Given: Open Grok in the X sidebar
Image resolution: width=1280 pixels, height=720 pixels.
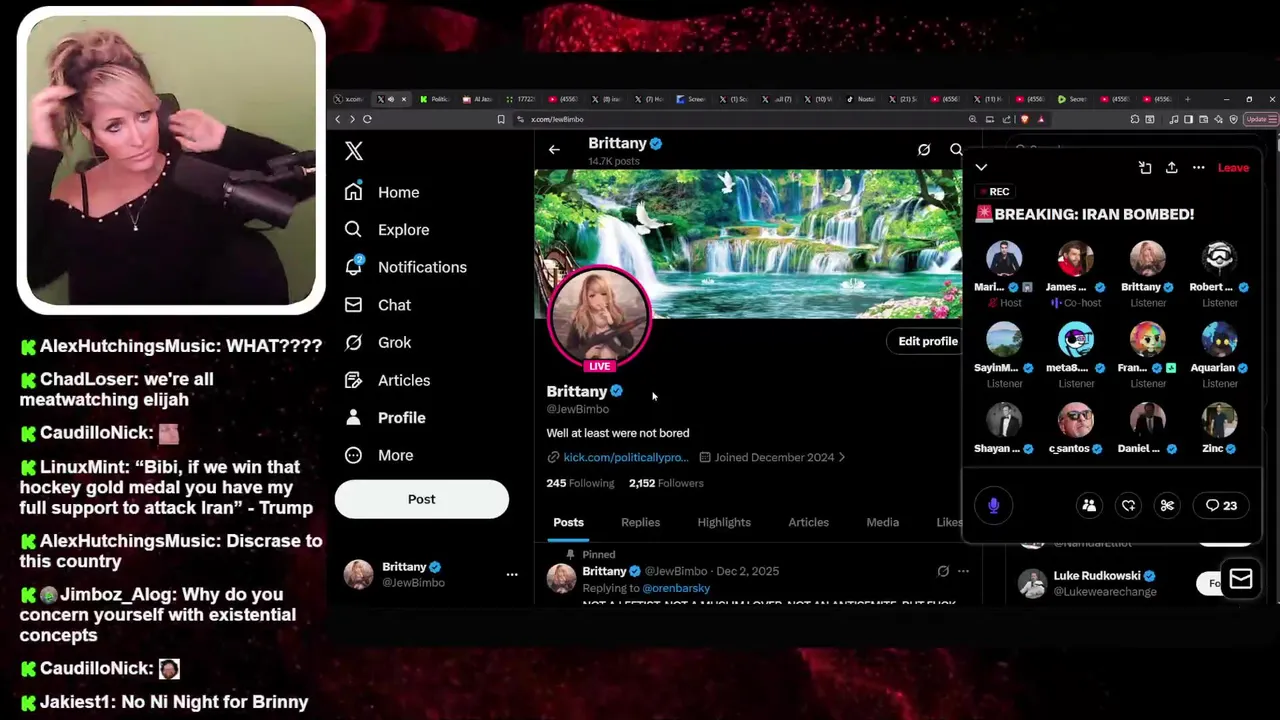Looking at the screenshot, I should pyautogui.click(x=378, y=342).
